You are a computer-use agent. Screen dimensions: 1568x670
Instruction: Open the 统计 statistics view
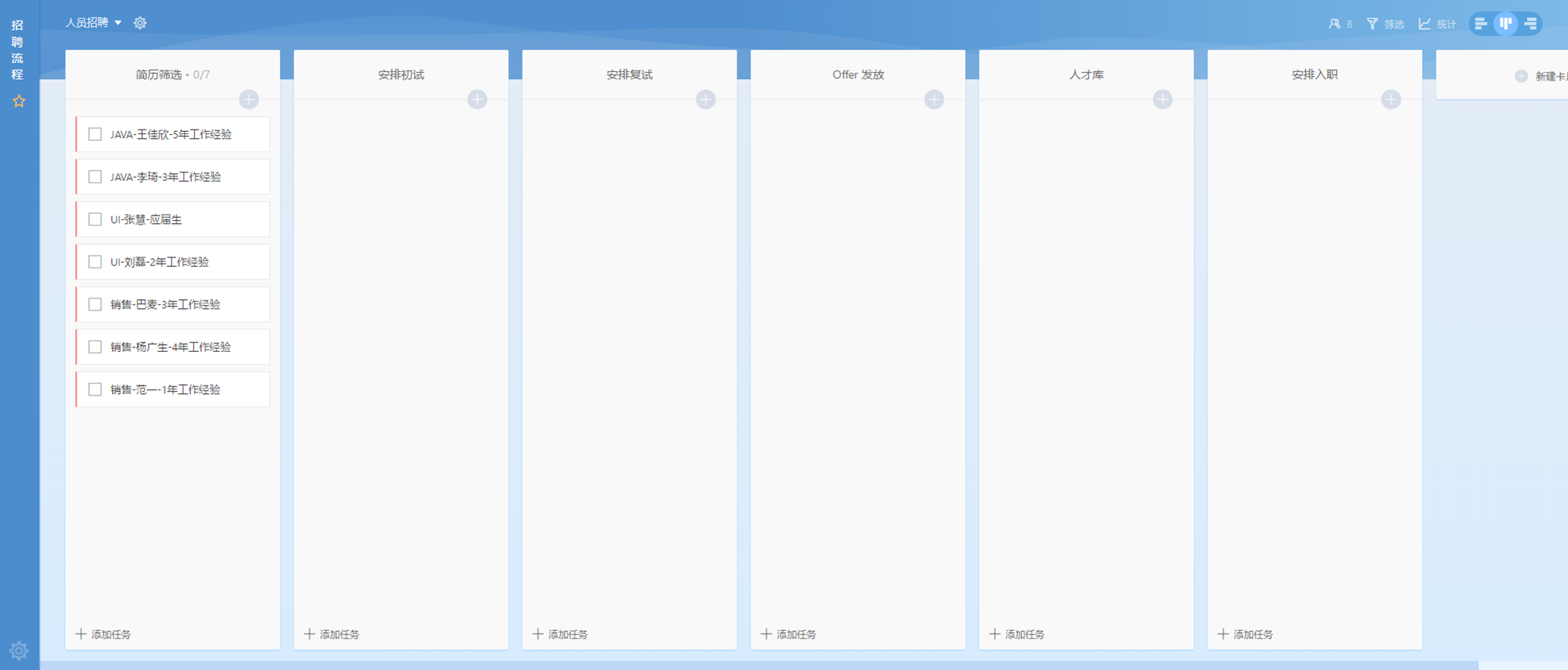(1438, 24)
